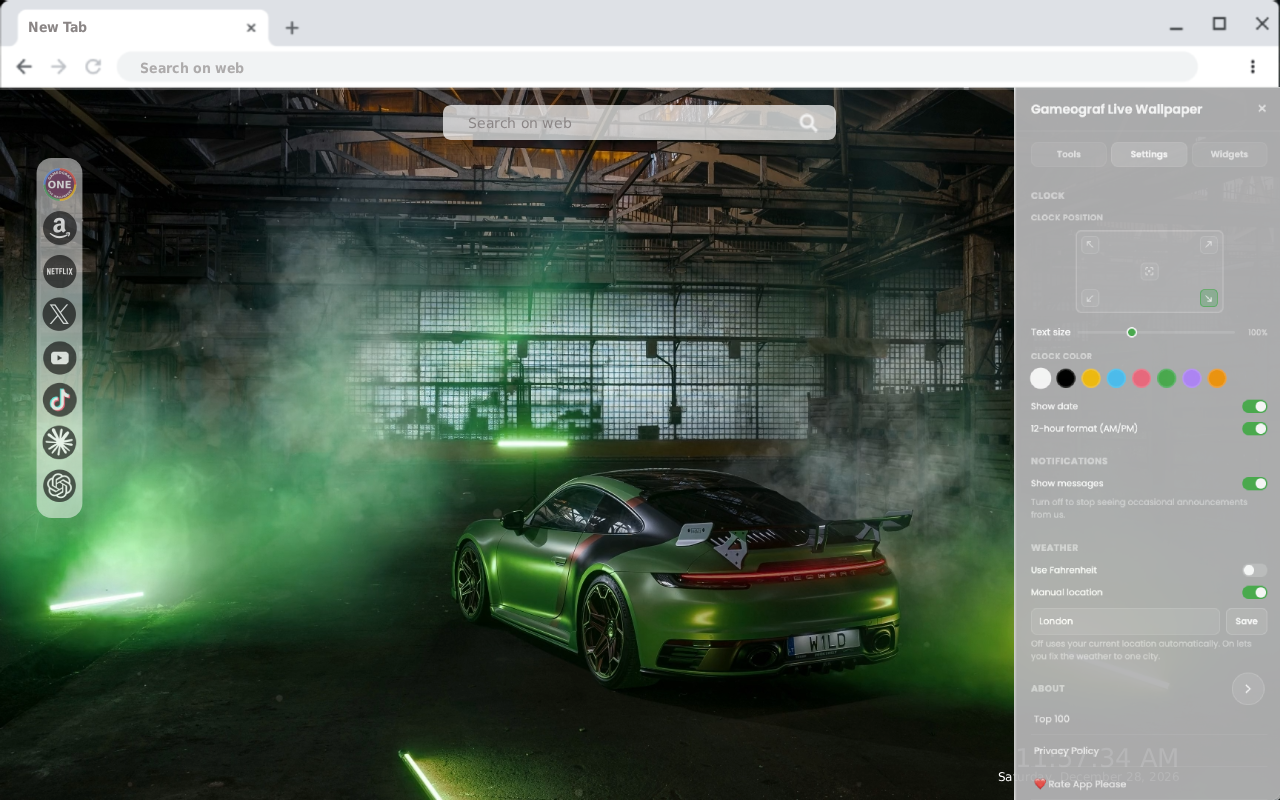1280x800 pixels.
Task: Open the Top 100 link
Action: pos(1052,719)
